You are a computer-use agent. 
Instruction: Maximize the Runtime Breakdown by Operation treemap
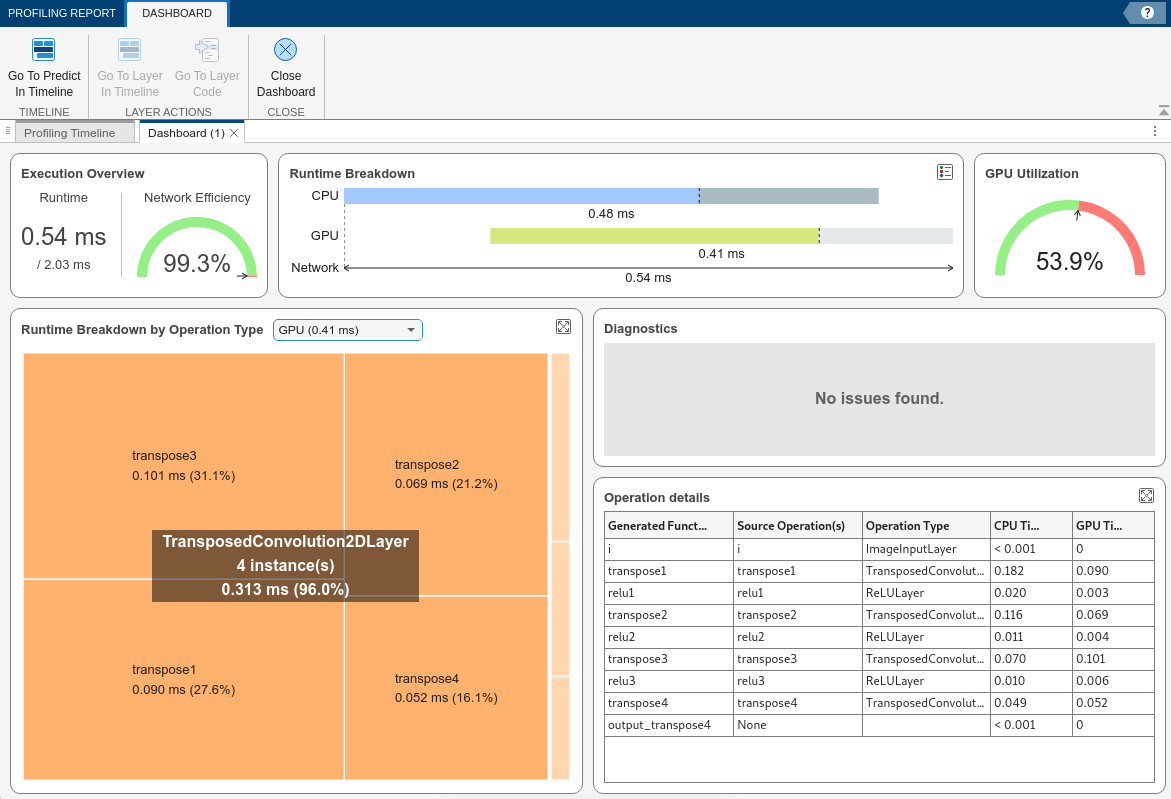click(563, 327)
